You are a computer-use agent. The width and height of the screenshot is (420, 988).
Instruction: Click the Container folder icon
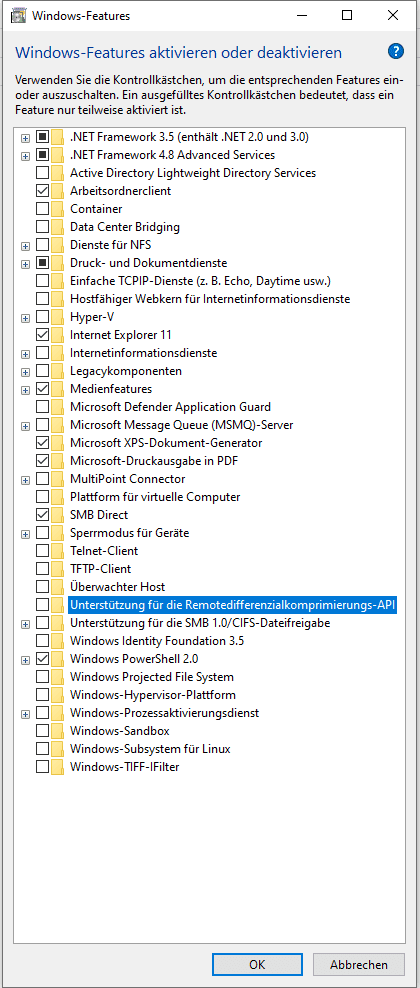(58, 209)
